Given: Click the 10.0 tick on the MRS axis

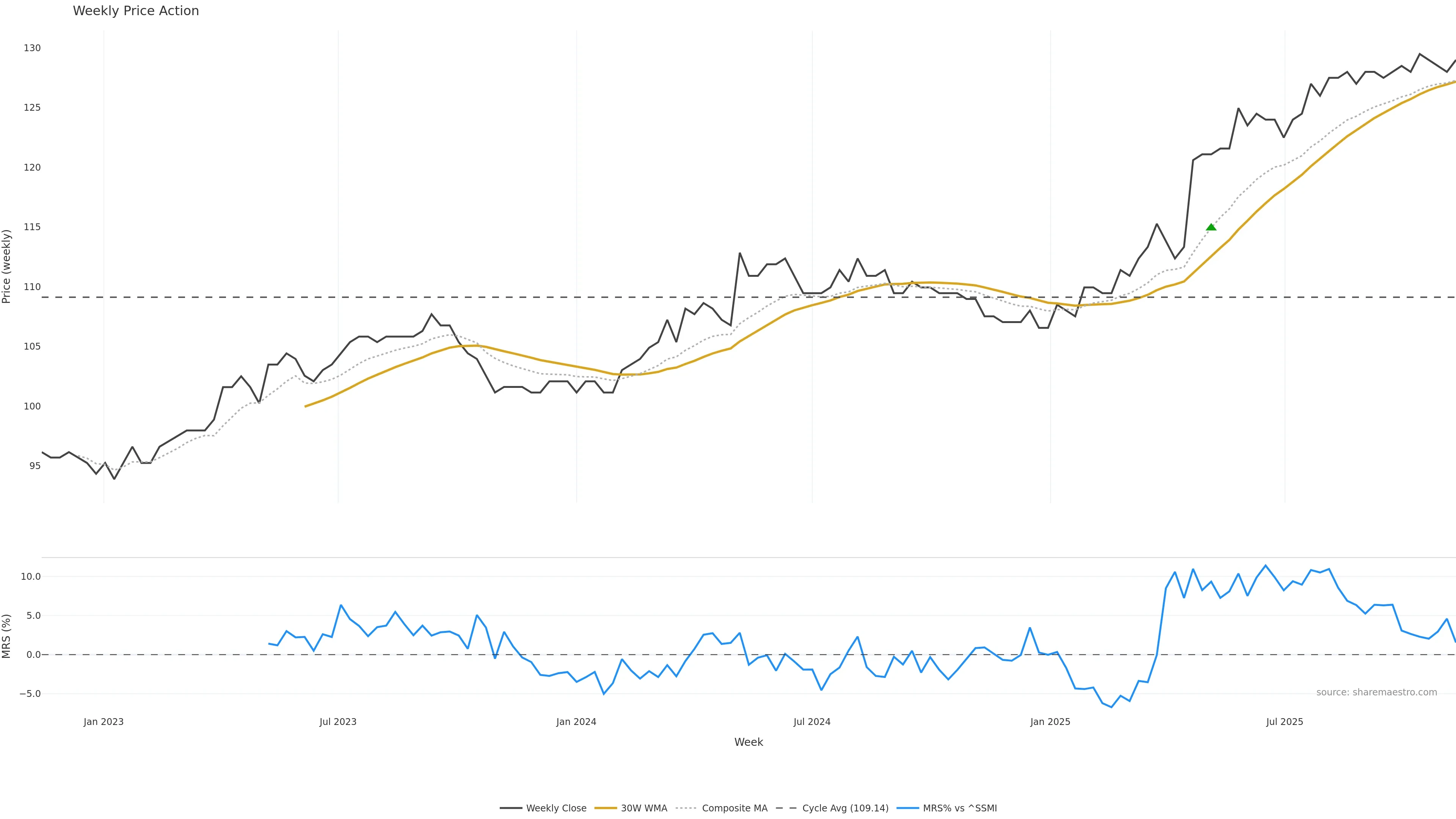Looking at the screenshot, I should coord(30,576).
